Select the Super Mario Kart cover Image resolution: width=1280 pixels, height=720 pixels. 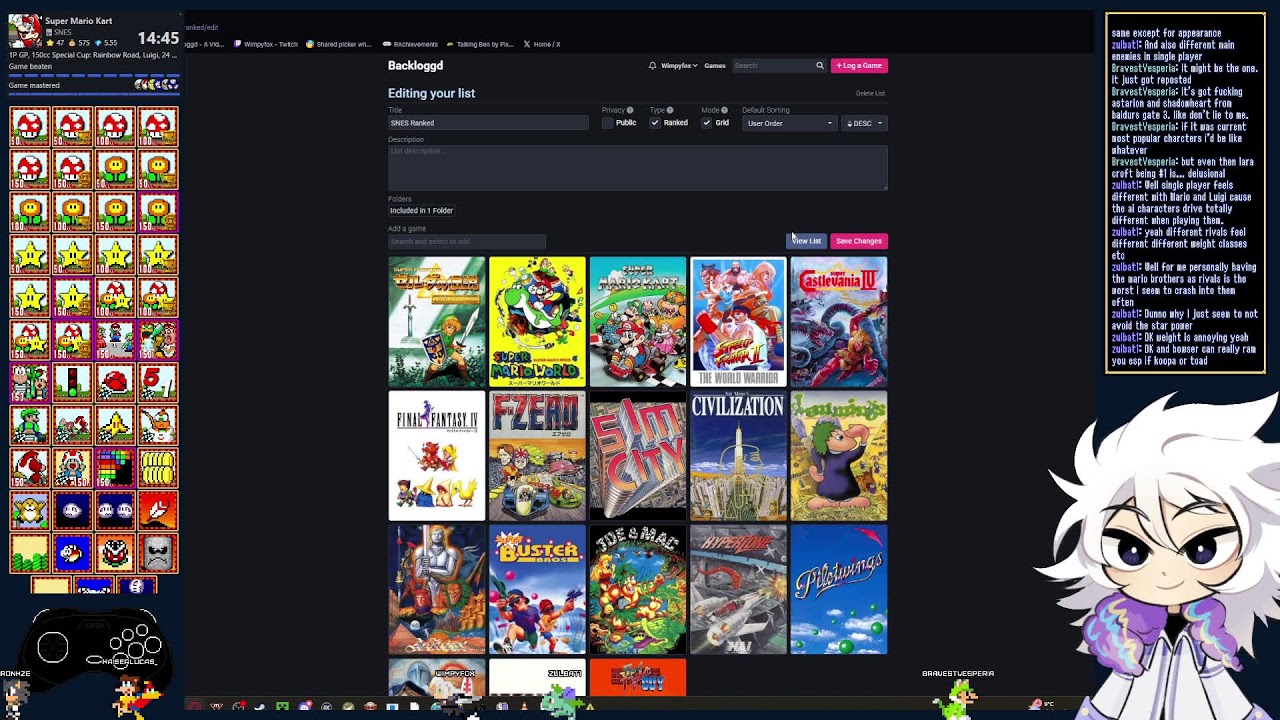point(638,322)
